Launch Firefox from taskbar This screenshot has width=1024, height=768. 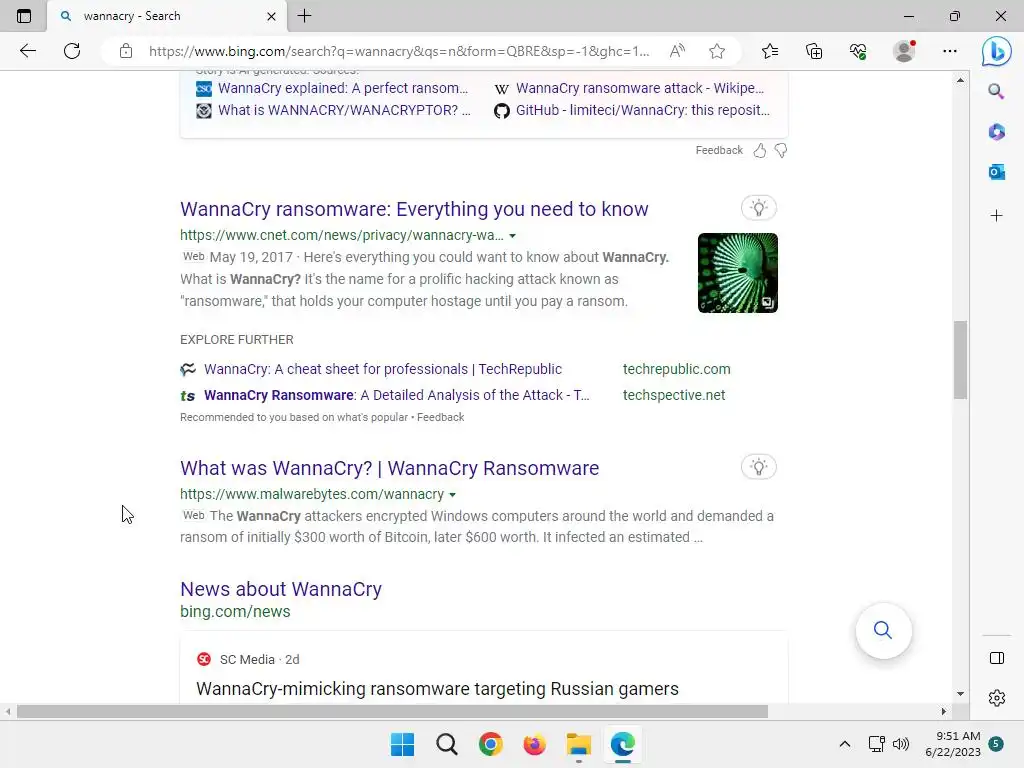coord(534,744)
